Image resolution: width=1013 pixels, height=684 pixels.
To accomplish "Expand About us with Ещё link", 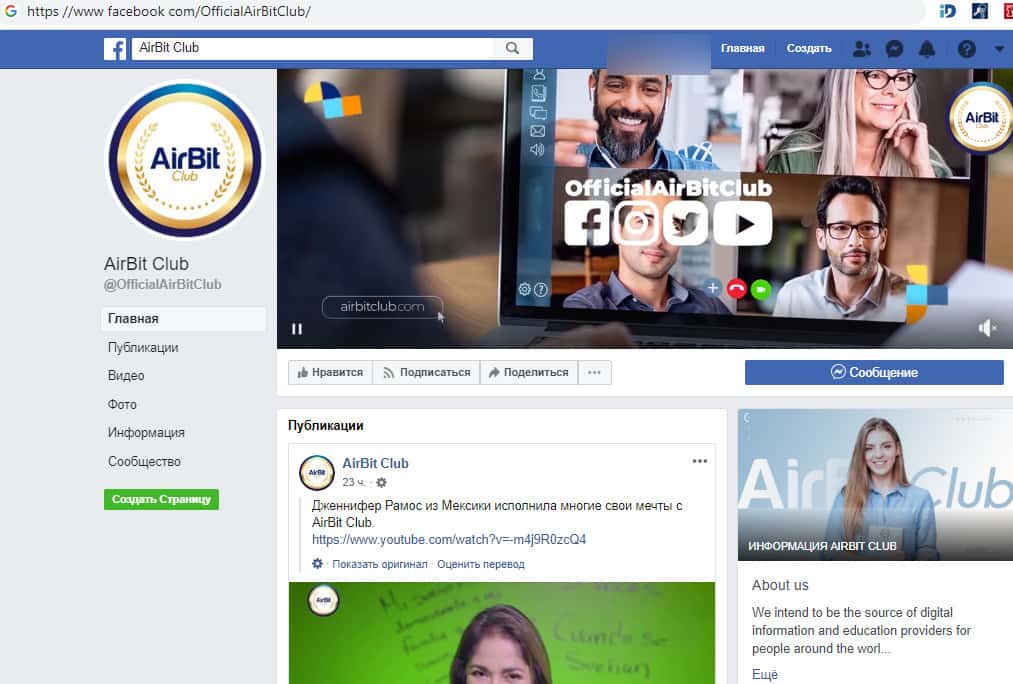I will 765,674.
